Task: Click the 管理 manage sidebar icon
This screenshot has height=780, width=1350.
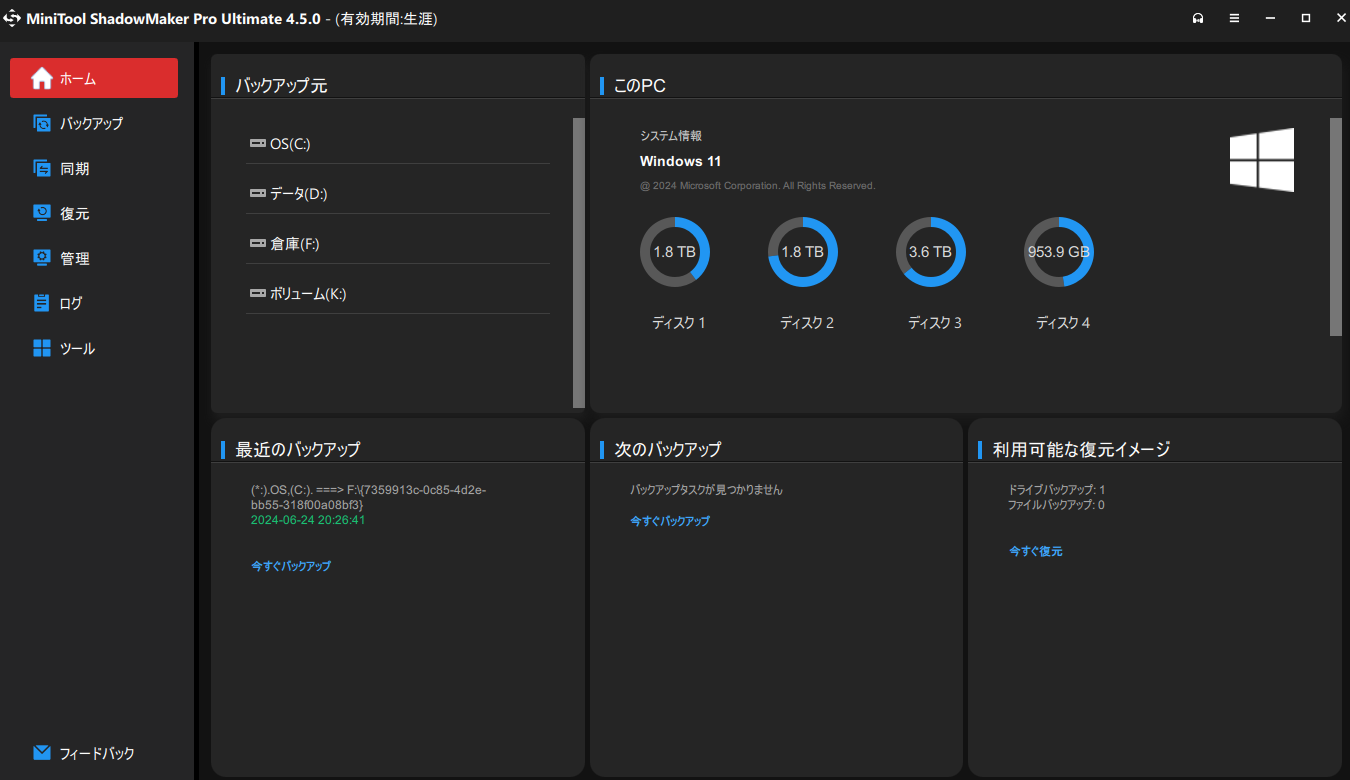Action: 42,258
